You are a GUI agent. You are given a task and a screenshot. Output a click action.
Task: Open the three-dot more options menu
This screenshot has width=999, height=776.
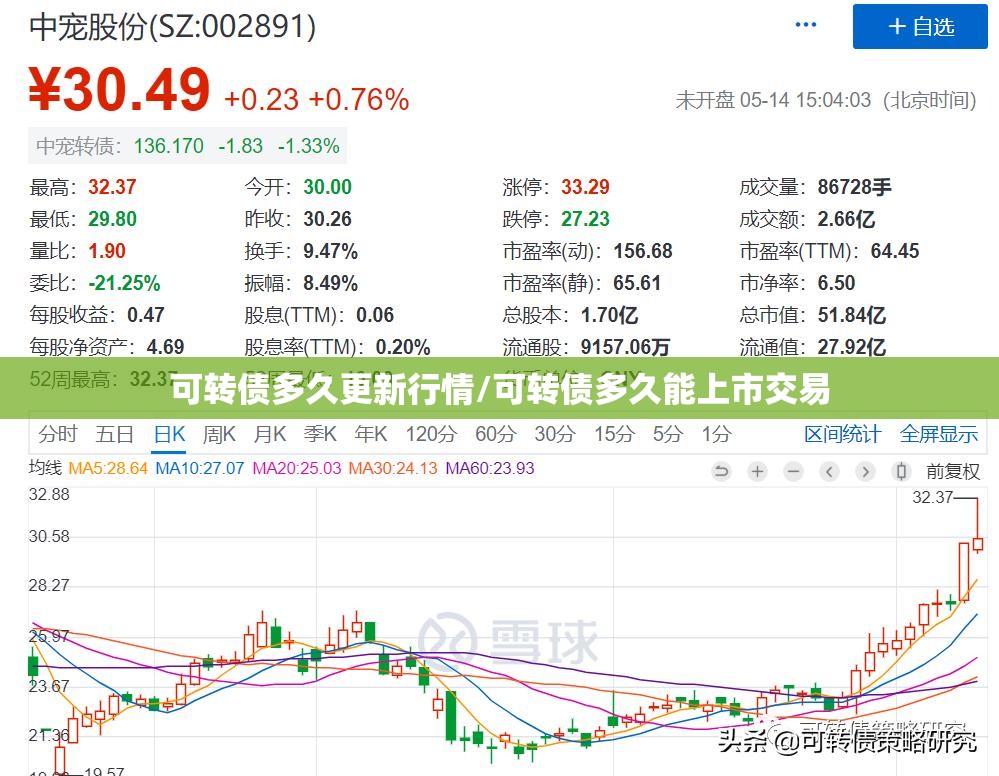pyautogui.click(x=805, y=25)
